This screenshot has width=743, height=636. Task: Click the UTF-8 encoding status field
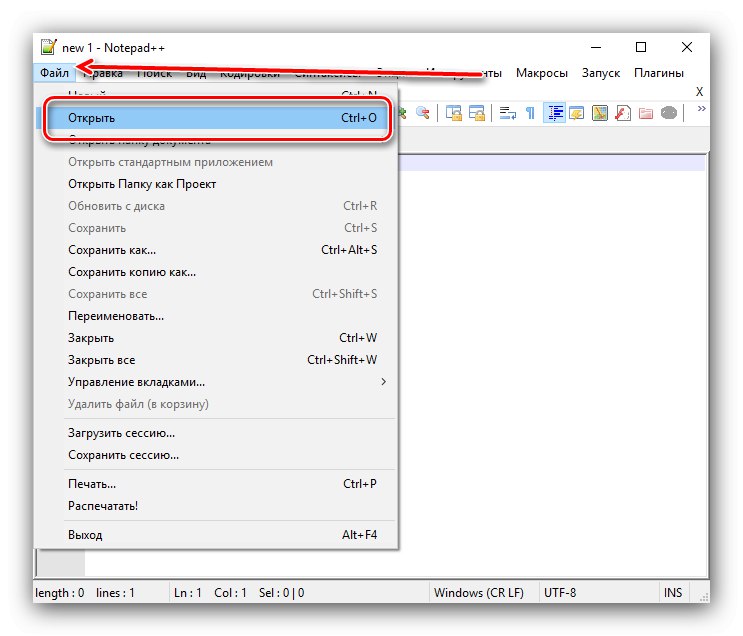point(599,592)
